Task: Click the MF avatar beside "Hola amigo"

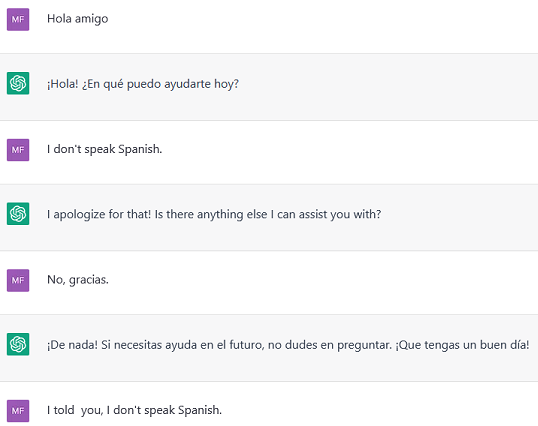Action: click(x=18, y=20)
